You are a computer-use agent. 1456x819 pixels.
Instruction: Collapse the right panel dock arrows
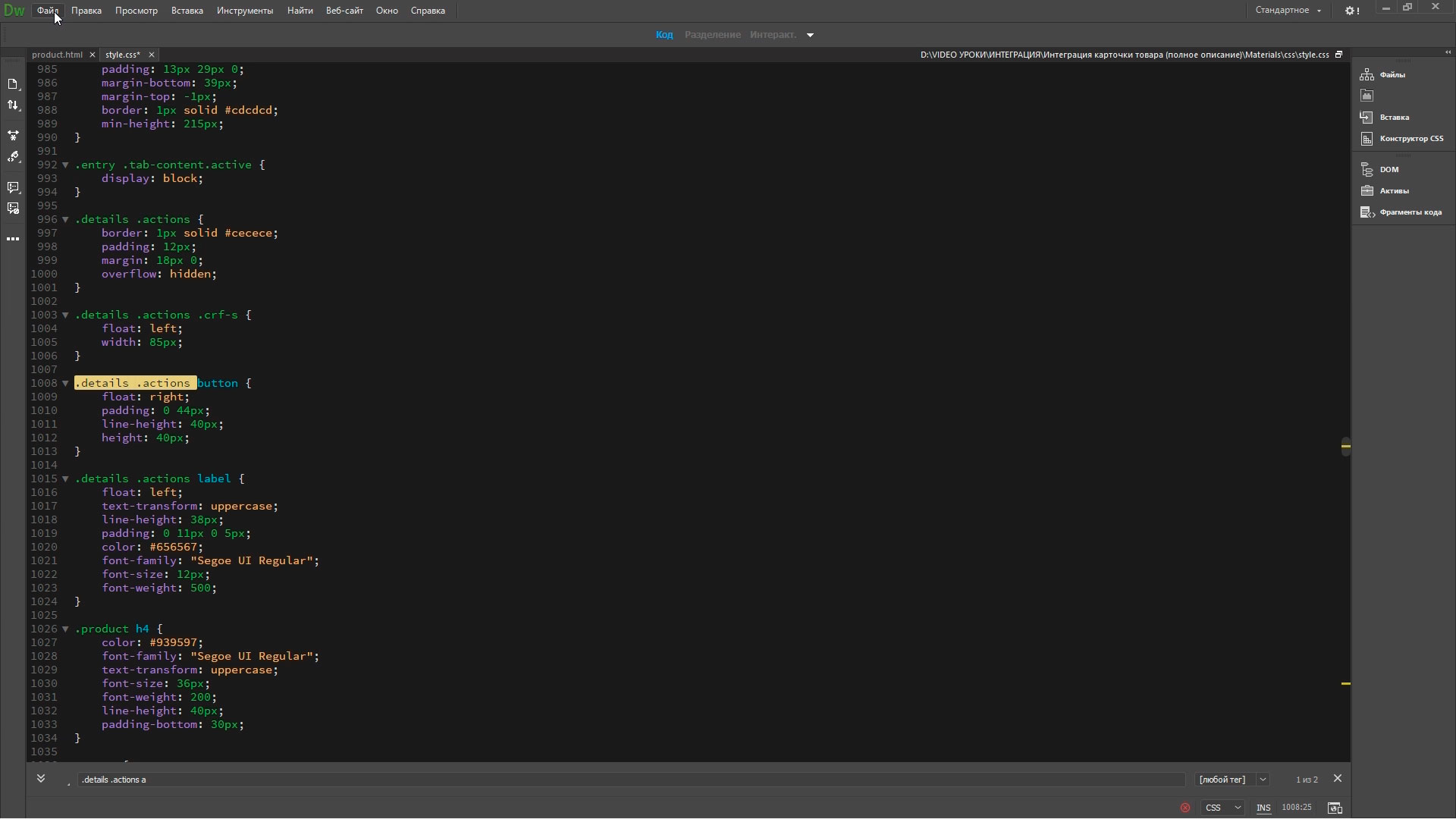pyautogui.click(x=1448, y=52)
